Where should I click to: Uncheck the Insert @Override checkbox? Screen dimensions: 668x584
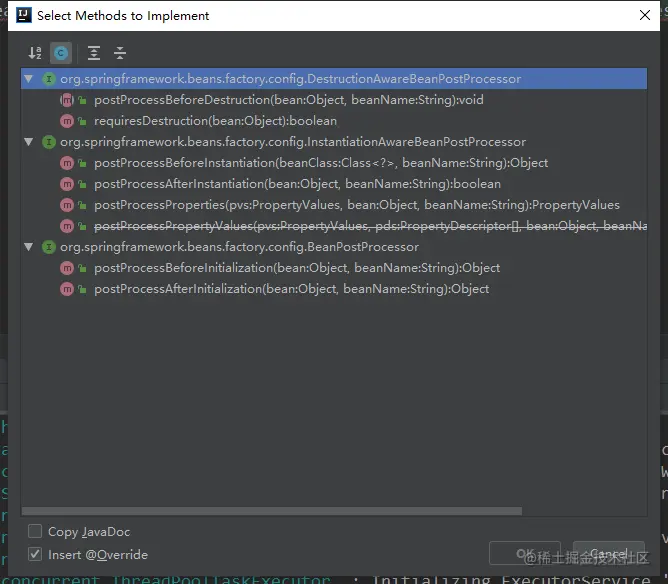35,555
